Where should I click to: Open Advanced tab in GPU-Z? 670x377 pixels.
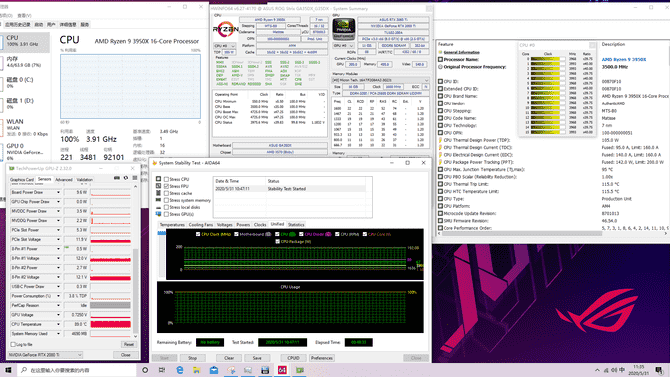pos(64,180)
